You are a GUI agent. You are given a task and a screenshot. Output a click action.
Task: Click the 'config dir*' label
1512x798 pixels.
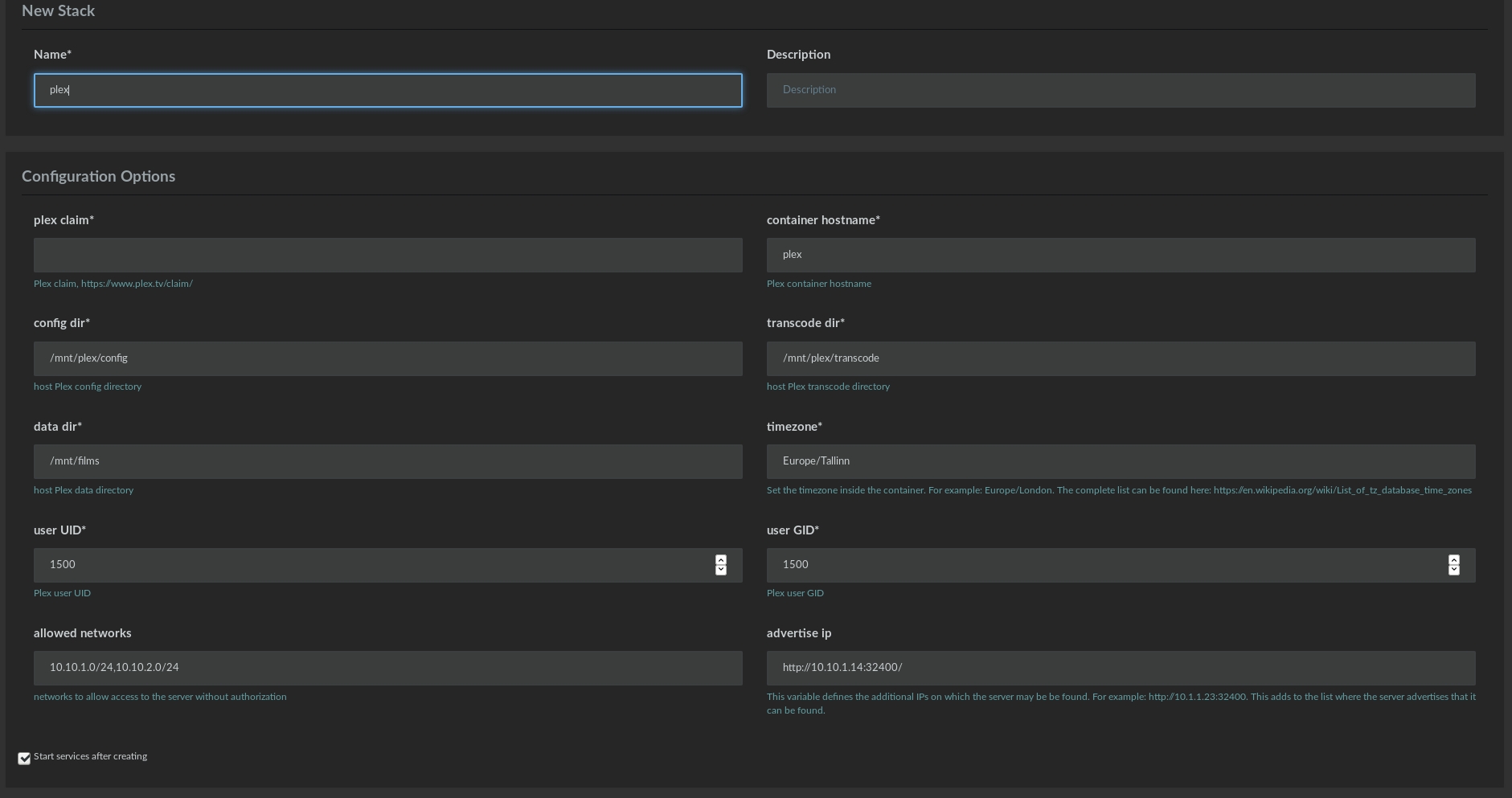point(62,323)
